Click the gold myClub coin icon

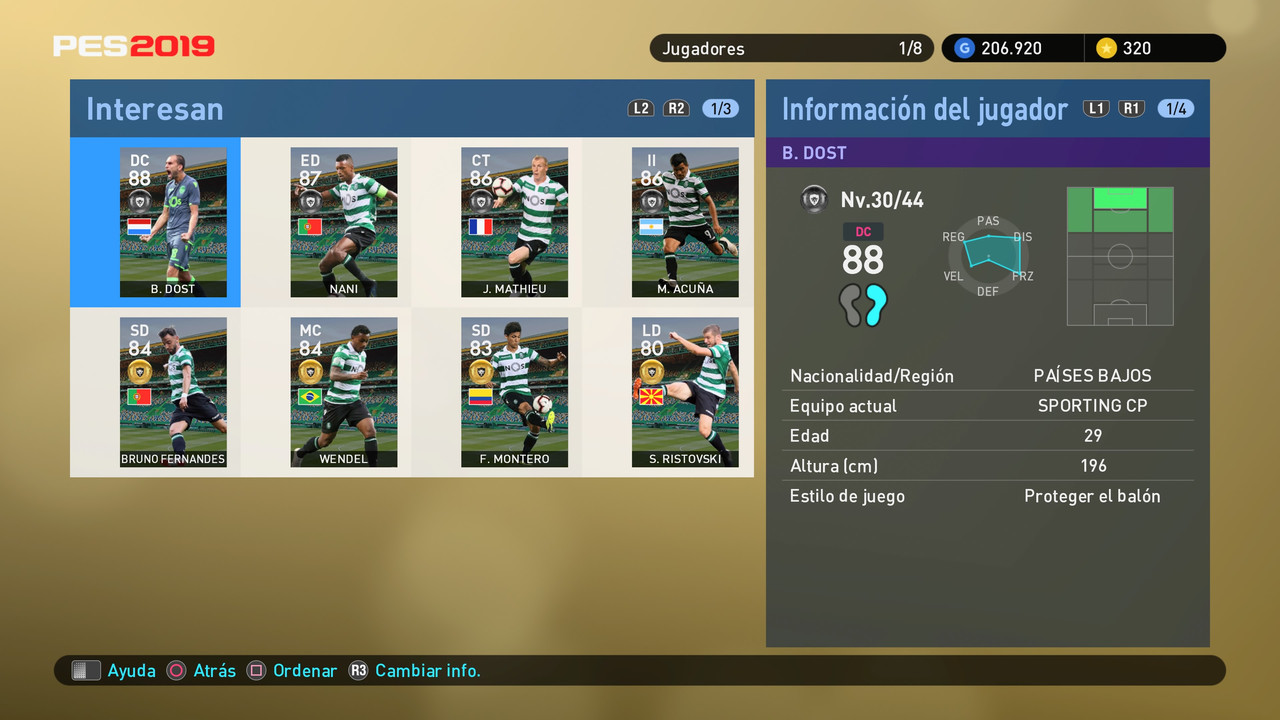coord(1106,48)
